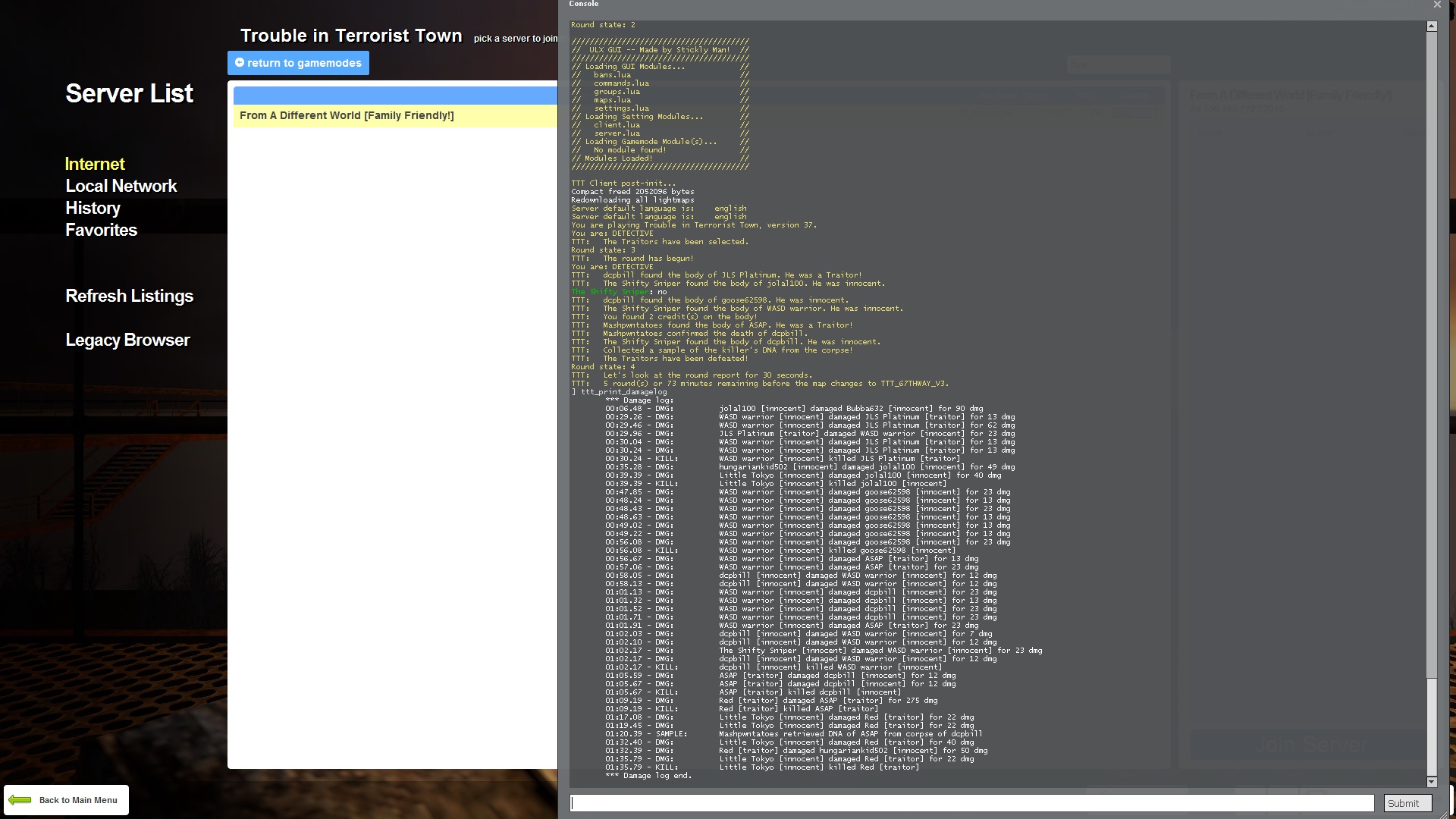Viewport: 1456px width, 819px height.
Task: Click the Favorites filter icon
Action: 100,230
